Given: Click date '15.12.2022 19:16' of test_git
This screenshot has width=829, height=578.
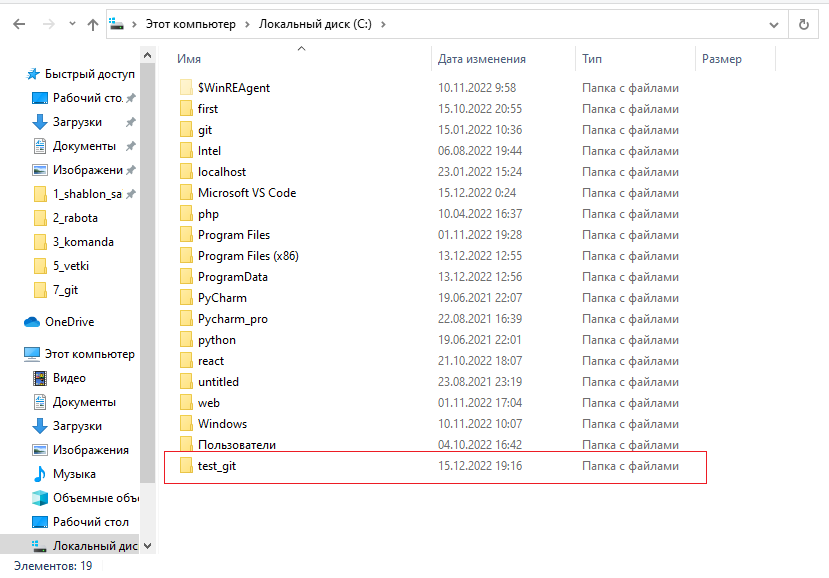Looking at the screenshot, I should pos(480,466).
